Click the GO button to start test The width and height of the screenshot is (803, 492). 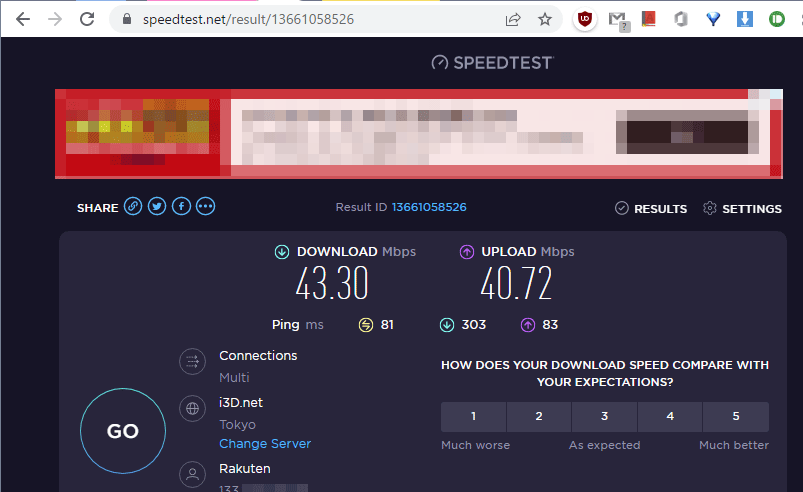pyautogui.click(x=123, y=431)
